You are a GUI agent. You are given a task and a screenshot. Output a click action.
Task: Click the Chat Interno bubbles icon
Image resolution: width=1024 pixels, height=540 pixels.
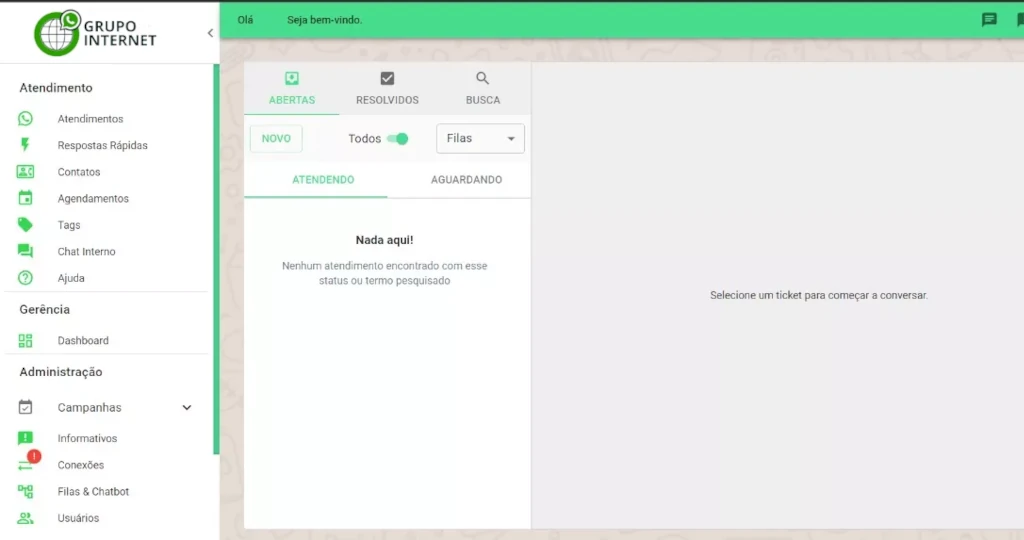click(x=25, y=251)
